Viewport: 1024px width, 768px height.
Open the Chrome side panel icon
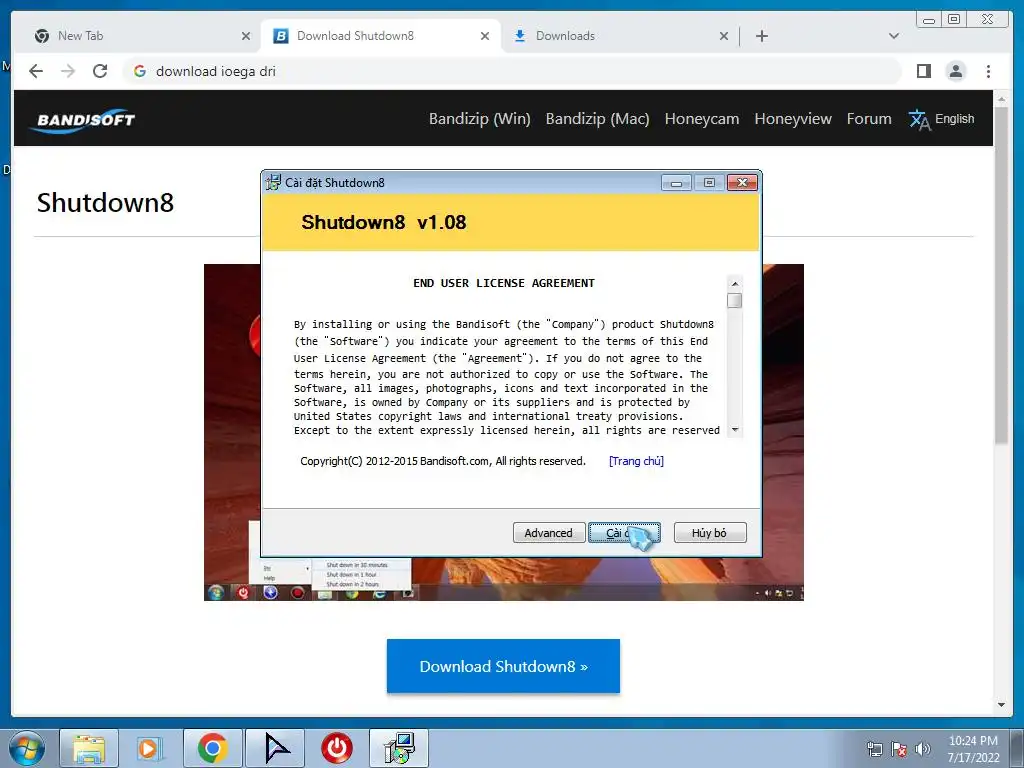click(x=923, y=71)
